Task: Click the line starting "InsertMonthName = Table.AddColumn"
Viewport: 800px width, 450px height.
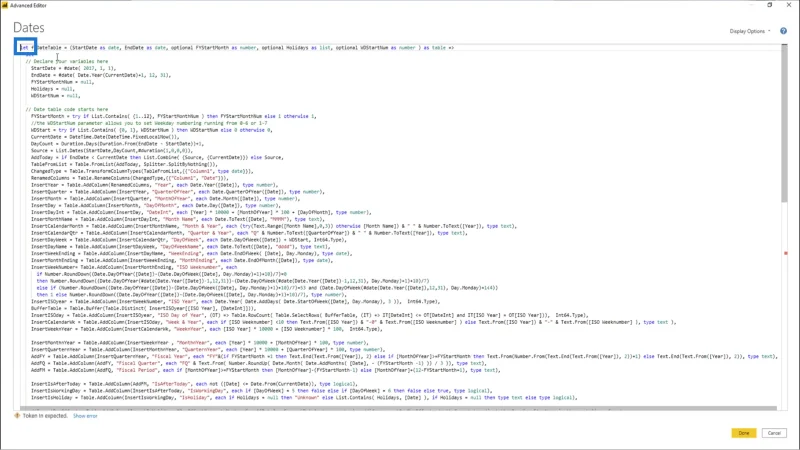Action: 176,219
